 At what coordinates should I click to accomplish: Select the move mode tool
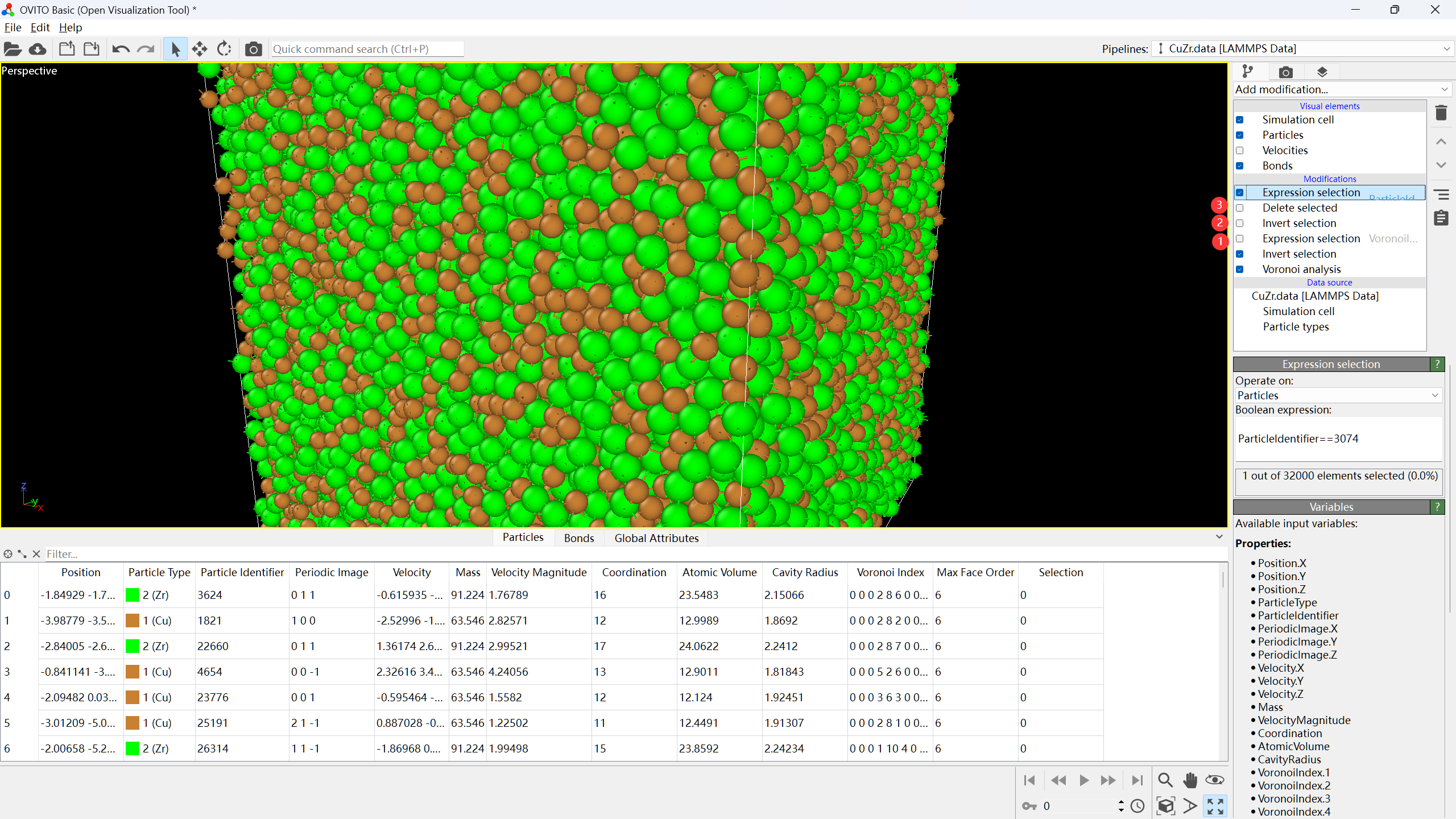[200, 49]
